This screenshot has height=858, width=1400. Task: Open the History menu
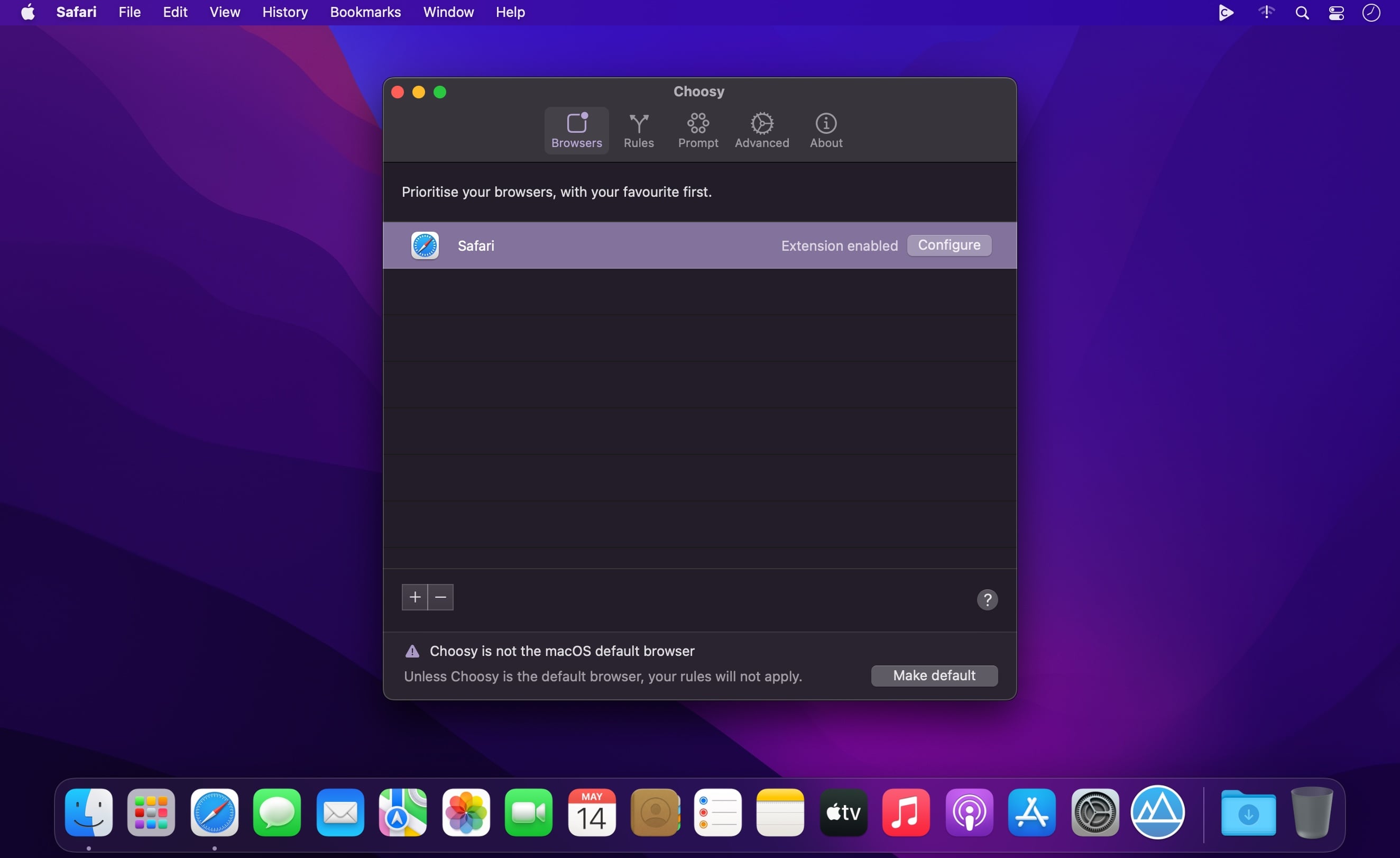point(284,12)
